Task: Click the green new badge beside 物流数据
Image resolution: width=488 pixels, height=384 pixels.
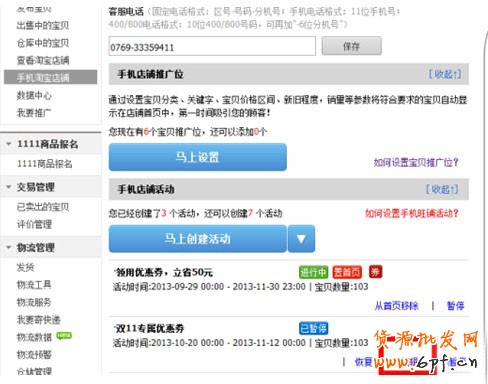Action: point(64,335)
